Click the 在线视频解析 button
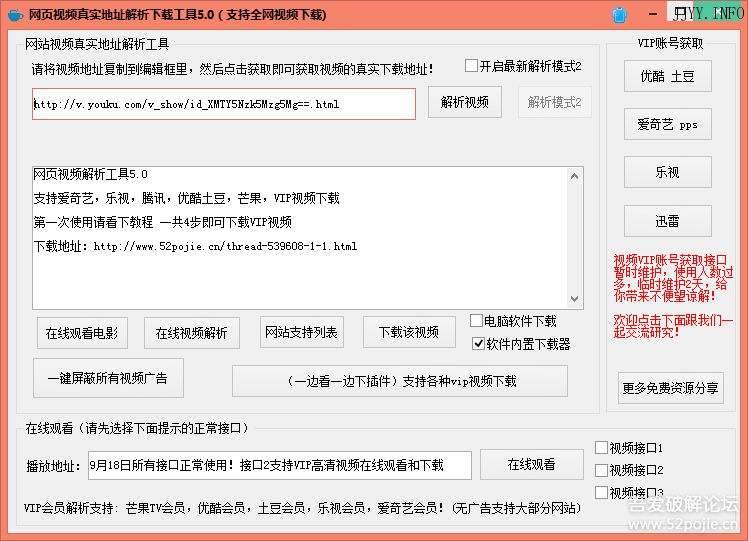This screenshot has height=541, width=748. point(192,333)
